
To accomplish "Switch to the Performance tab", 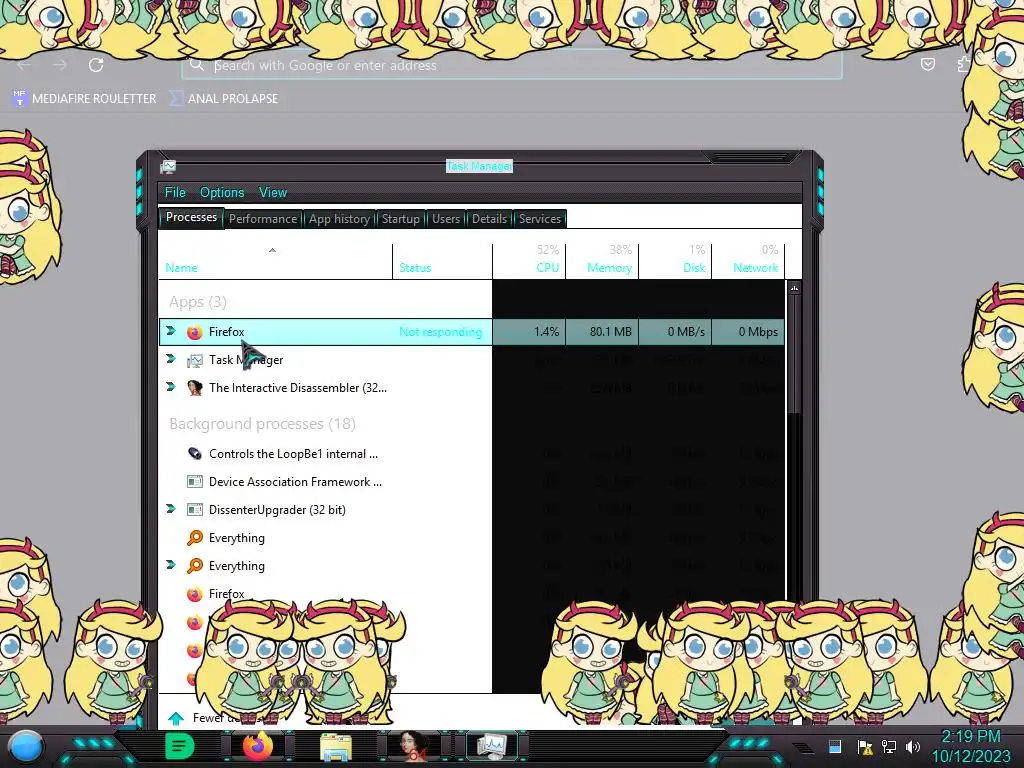I will coord(263,219).
